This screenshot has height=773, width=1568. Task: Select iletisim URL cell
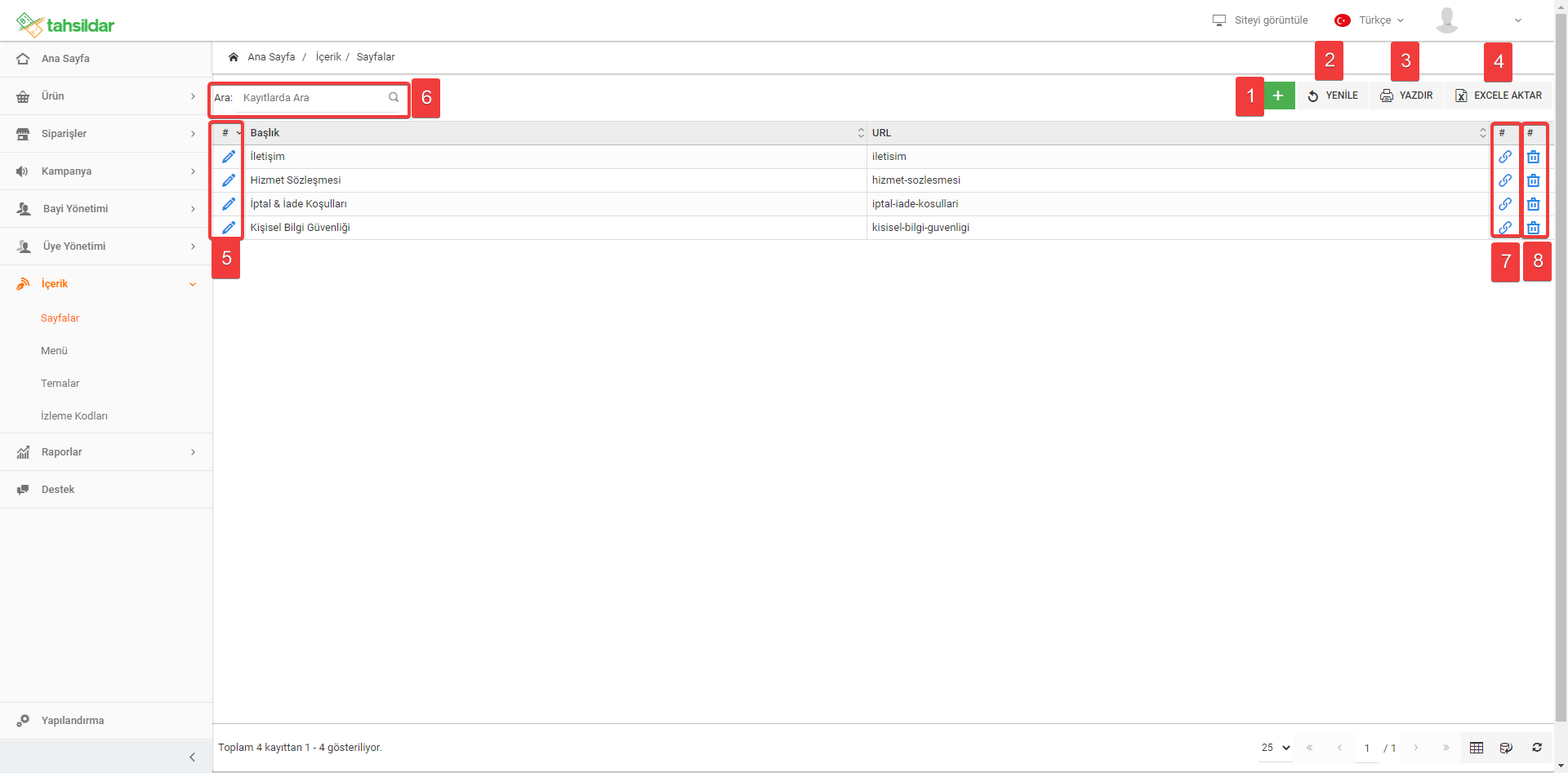[1178, 157]
